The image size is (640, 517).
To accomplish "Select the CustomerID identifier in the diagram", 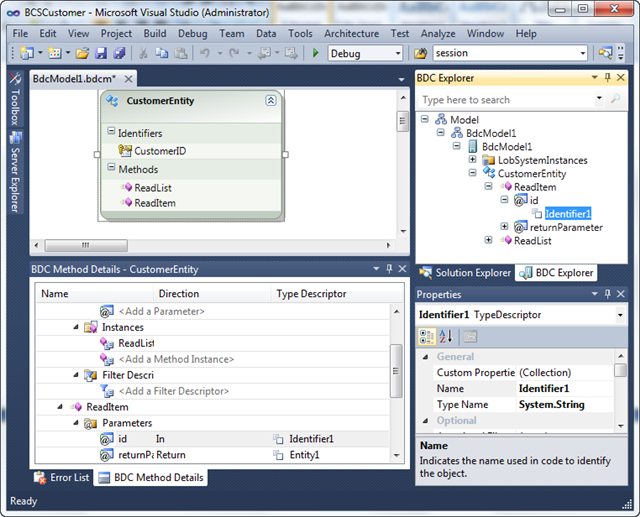I will pos(160,151).
